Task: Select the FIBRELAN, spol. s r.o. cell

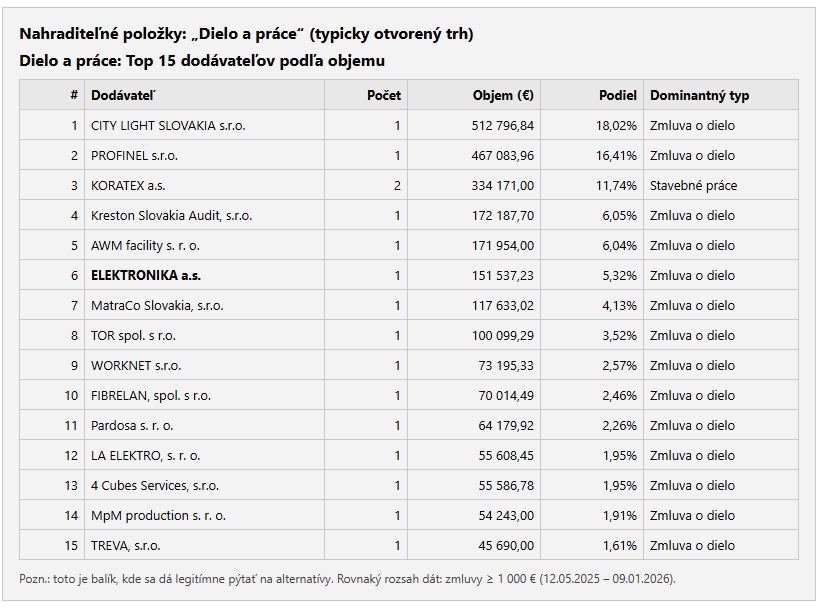Action: (151, 396)
